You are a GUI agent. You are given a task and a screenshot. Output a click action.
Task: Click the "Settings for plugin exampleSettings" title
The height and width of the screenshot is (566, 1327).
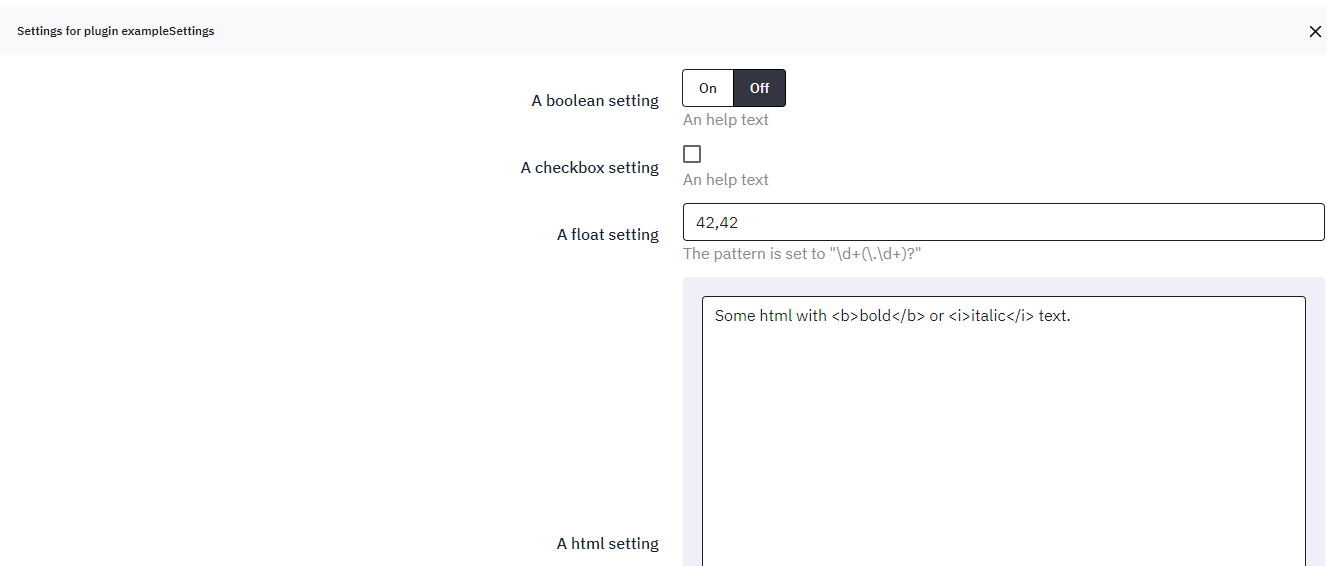coord(116,31)
